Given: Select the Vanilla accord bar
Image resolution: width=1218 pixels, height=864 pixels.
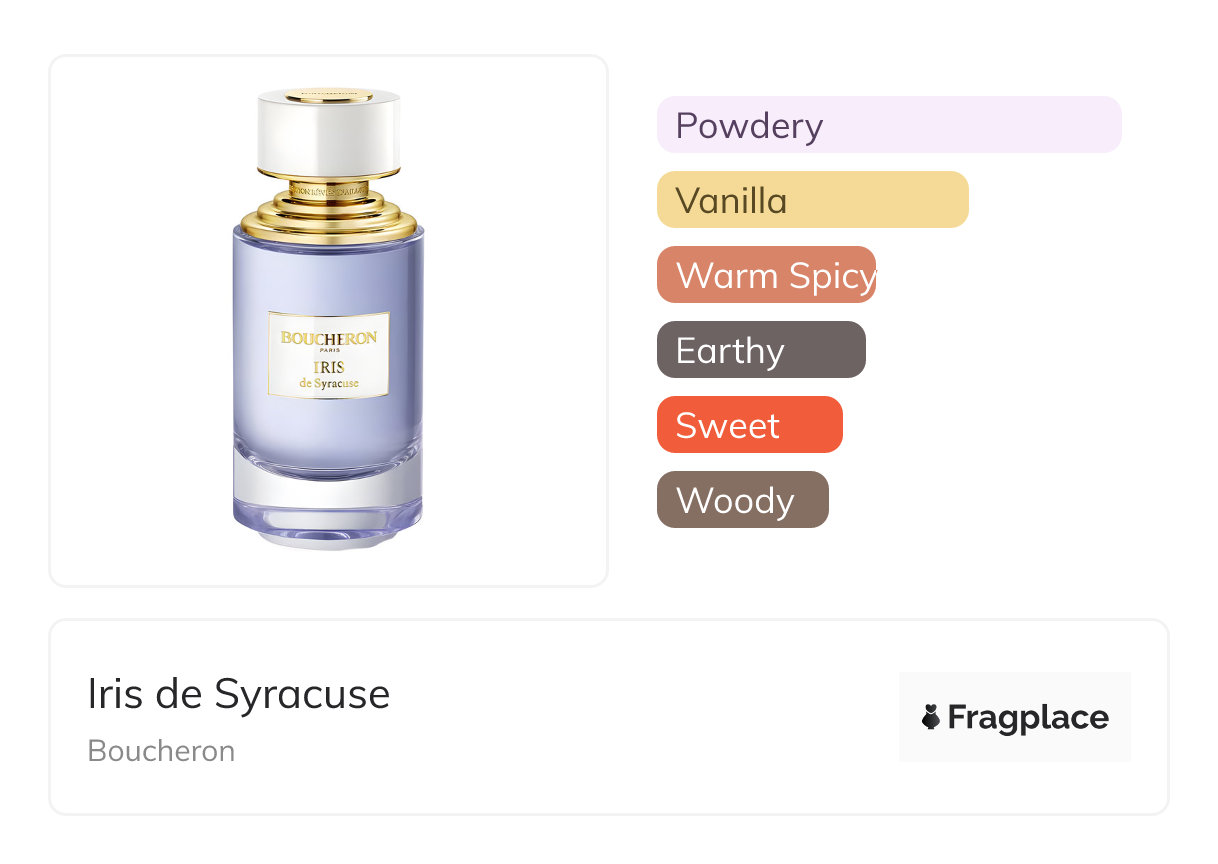Looking at the screenshot, I should coord(813,200).
